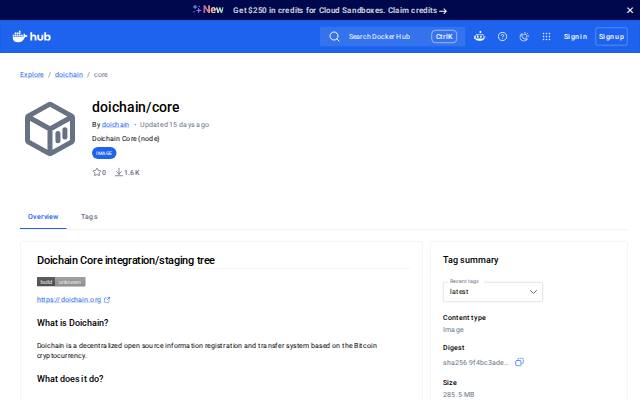Click the doichain publisher link
Screen dimensions: 640x400
116,124
